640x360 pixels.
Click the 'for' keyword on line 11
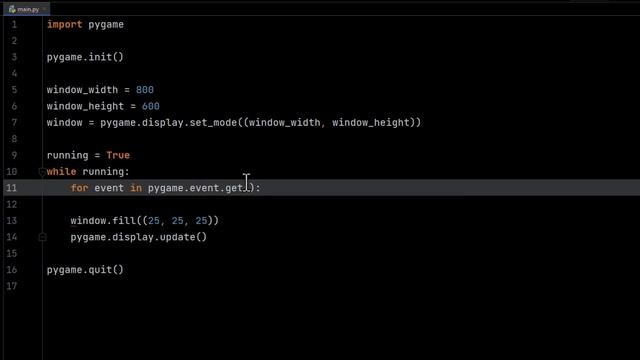[x=79, y=188]
